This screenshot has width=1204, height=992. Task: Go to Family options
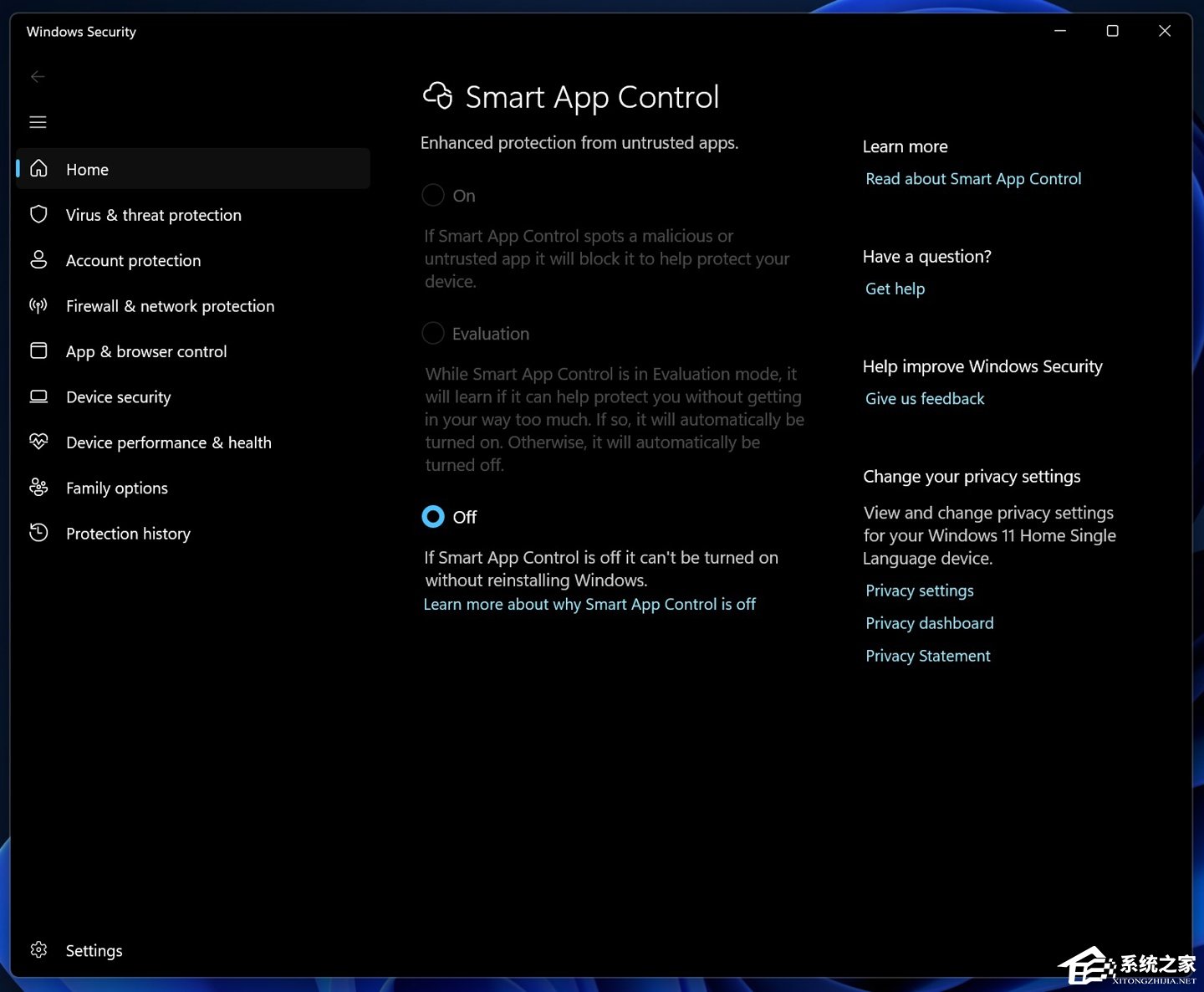coord(193,488)
